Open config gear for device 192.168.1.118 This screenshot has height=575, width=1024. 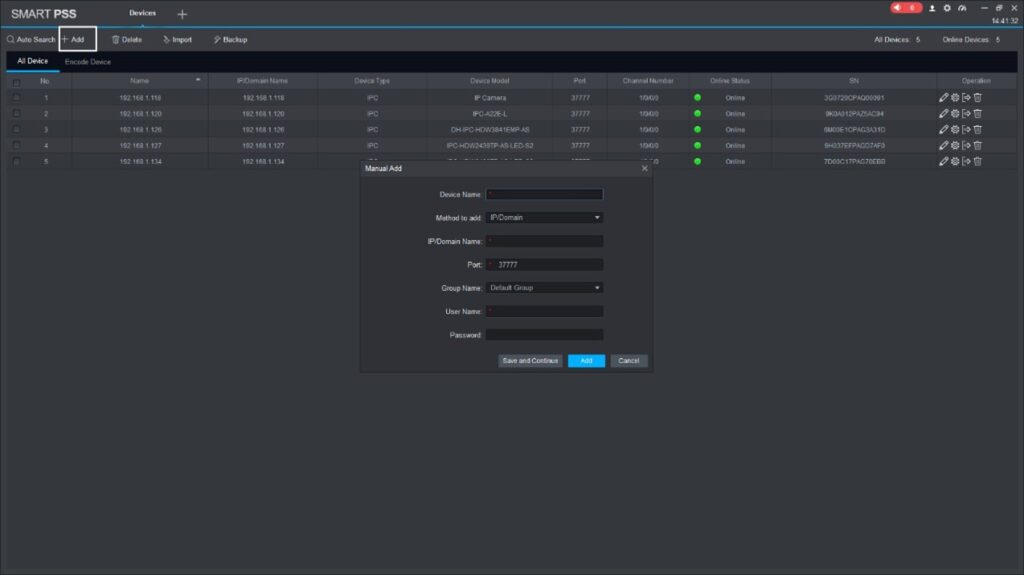click(x=955, y=97)
